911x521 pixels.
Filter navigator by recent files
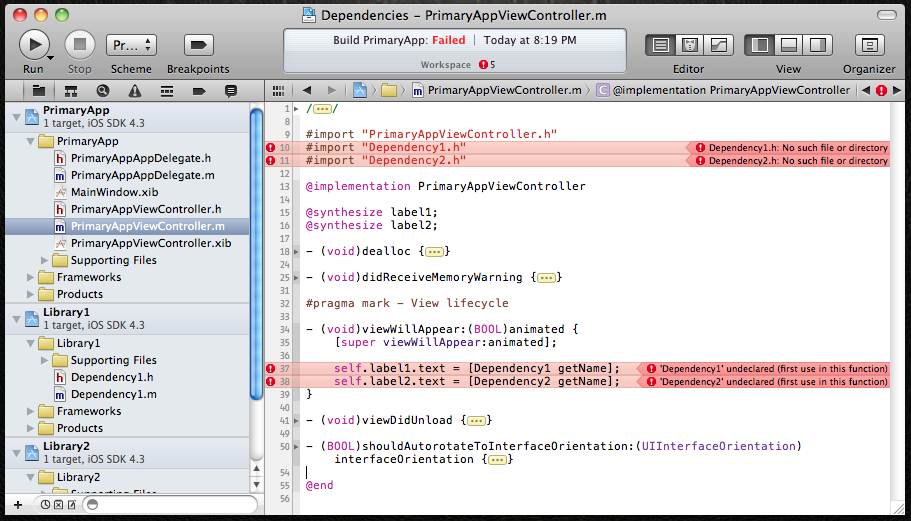click(x=45, y=505)
